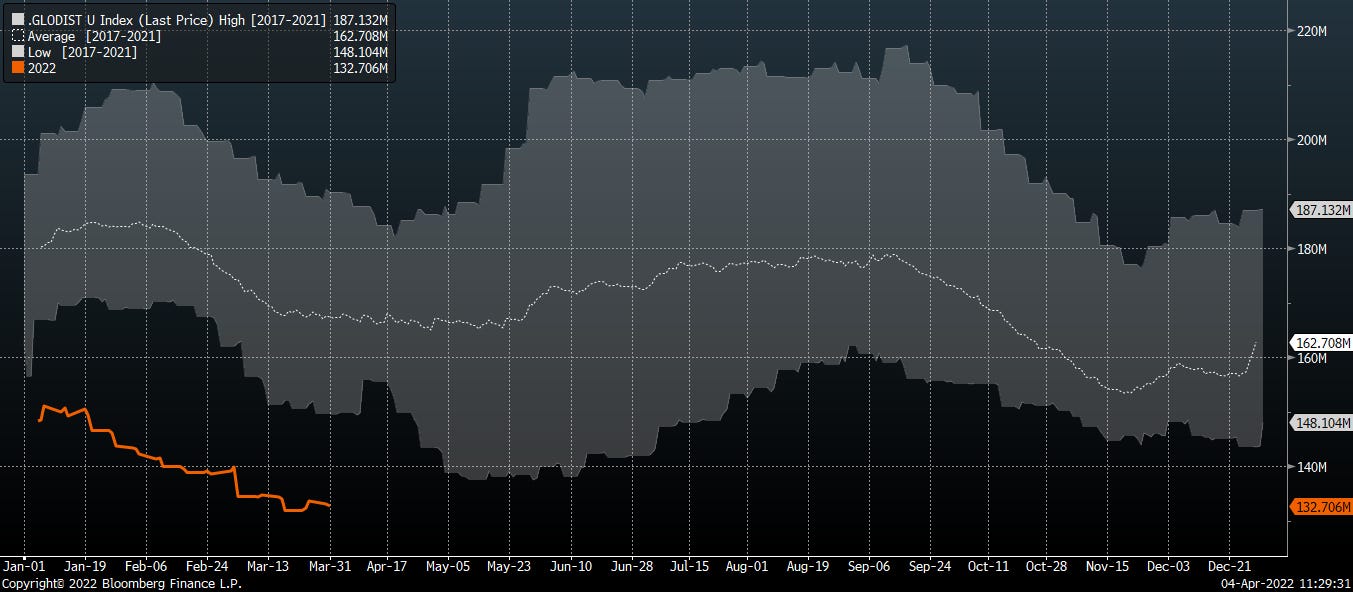Click the 148.104M legend value

coord(360,52)
